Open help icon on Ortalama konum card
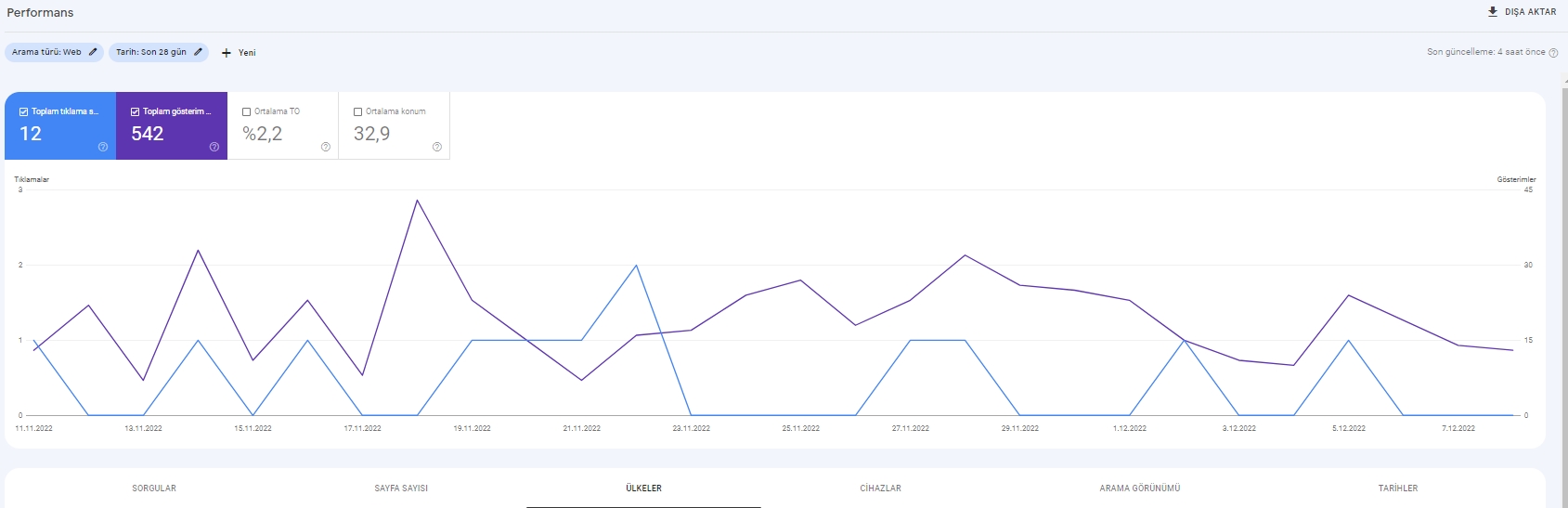This screenshot has width=1568, height=508. tap(437, 147)
